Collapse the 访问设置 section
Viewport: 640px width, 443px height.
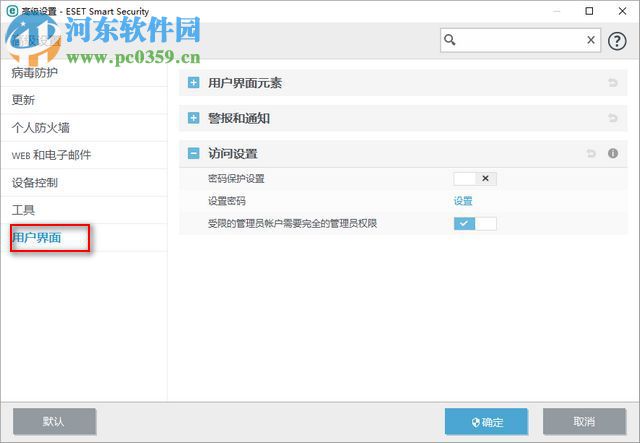(x=193, y=154)
